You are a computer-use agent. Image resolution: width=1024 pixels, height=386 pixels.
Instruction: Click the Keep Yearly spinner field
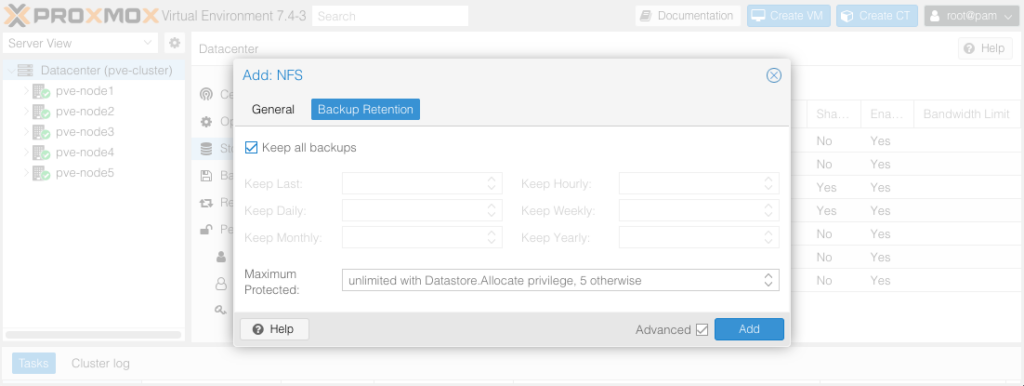[699, 238]
